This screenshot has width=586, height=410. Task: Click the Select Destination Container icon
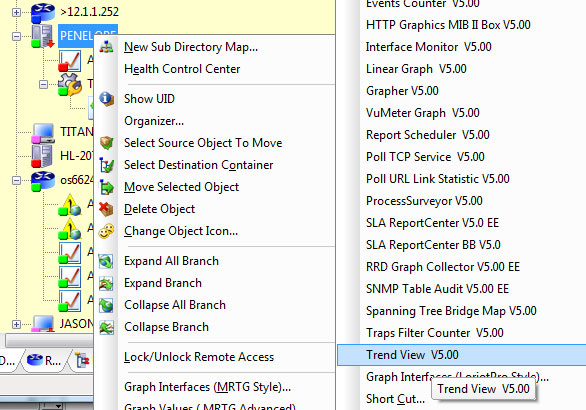107,165
